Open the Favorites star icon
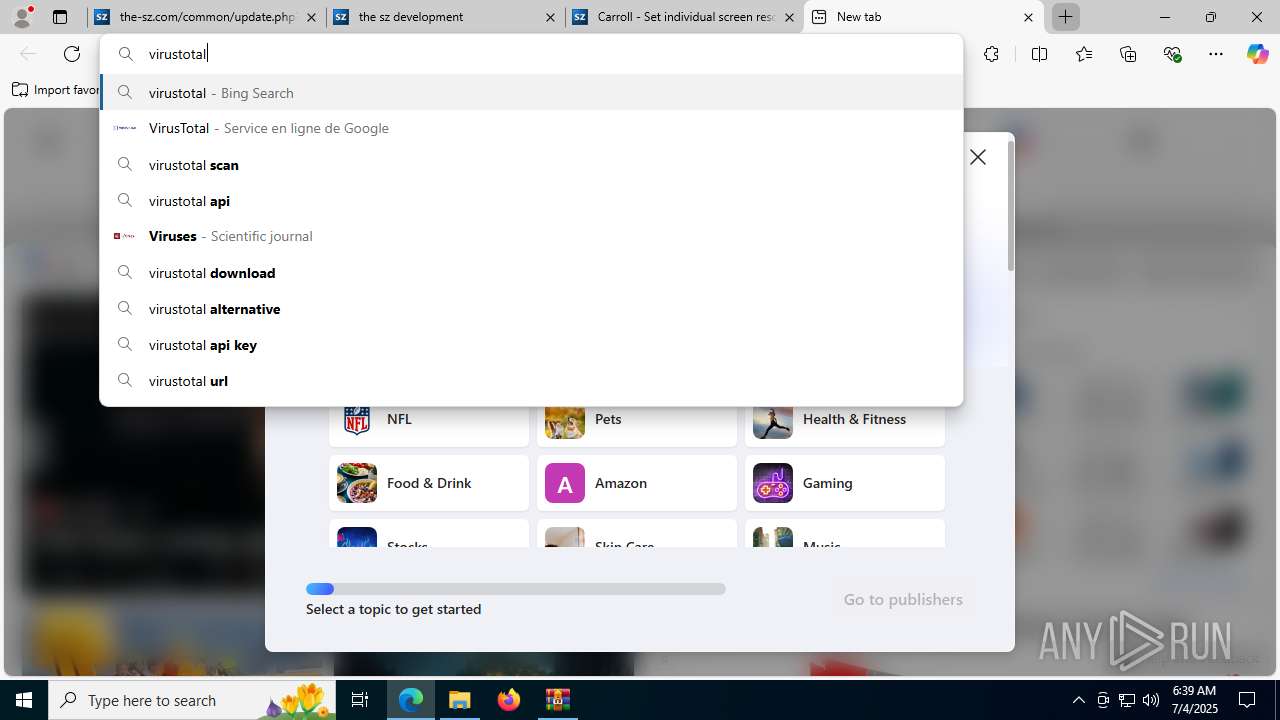This screenshot has height=720, width=1280. [x=1084, y=54]
